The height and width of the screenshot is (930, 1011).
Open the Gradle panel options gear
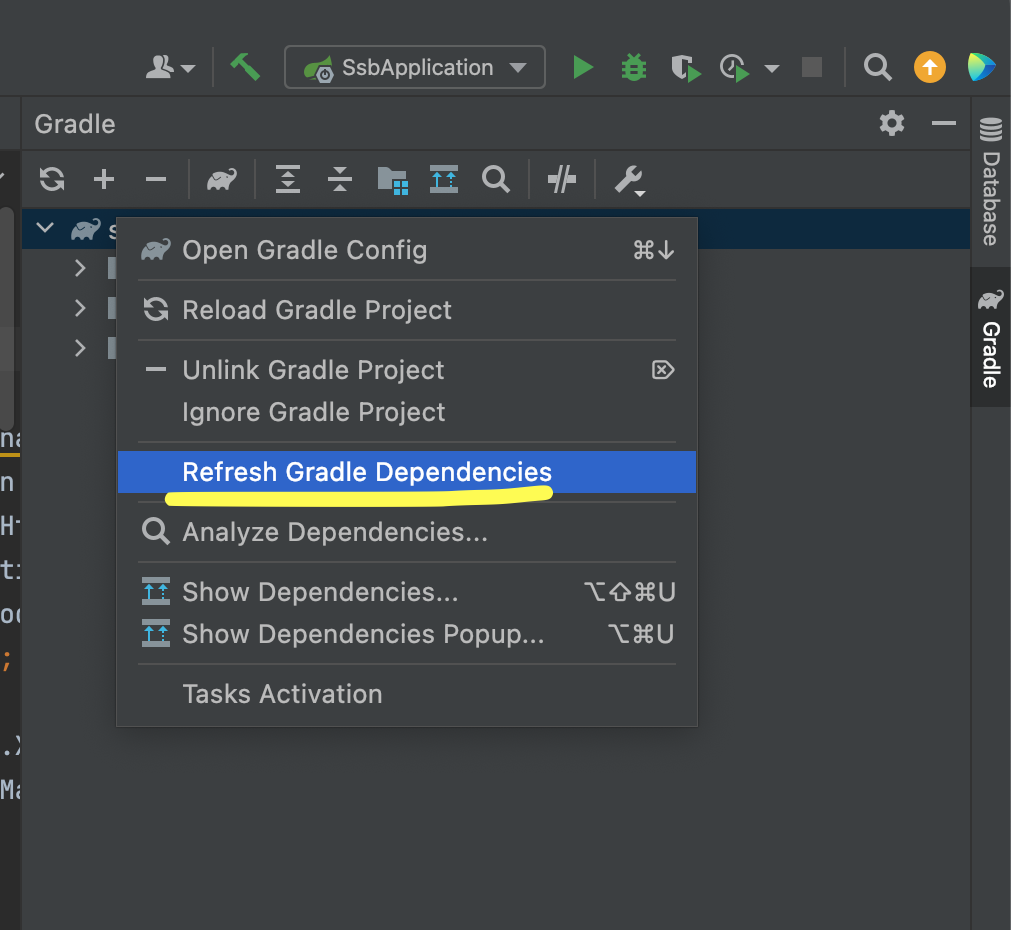(891, 123)
